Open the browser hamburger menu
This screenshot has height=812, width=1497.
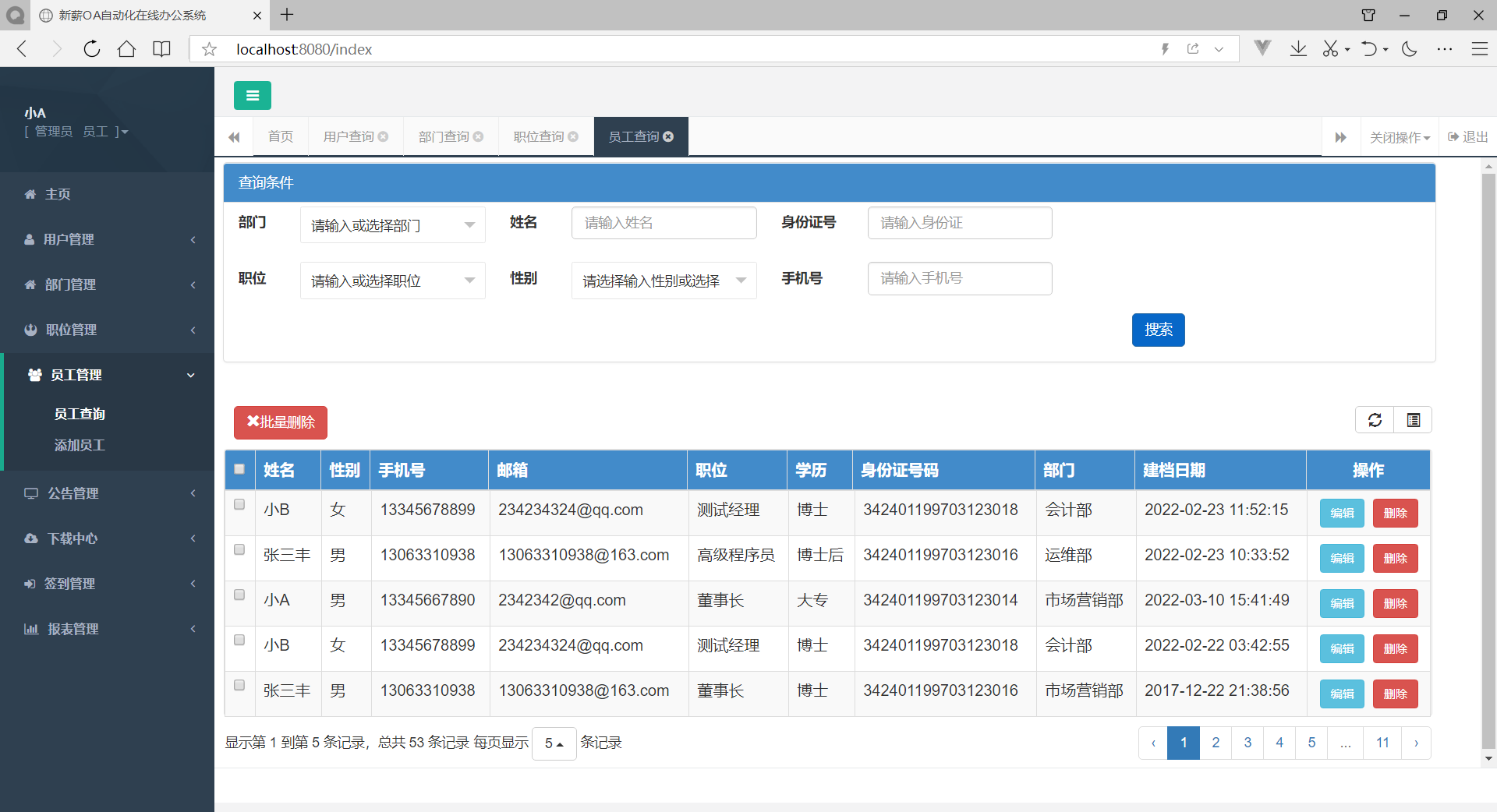pyautogui.click(x=1479, y=49)
